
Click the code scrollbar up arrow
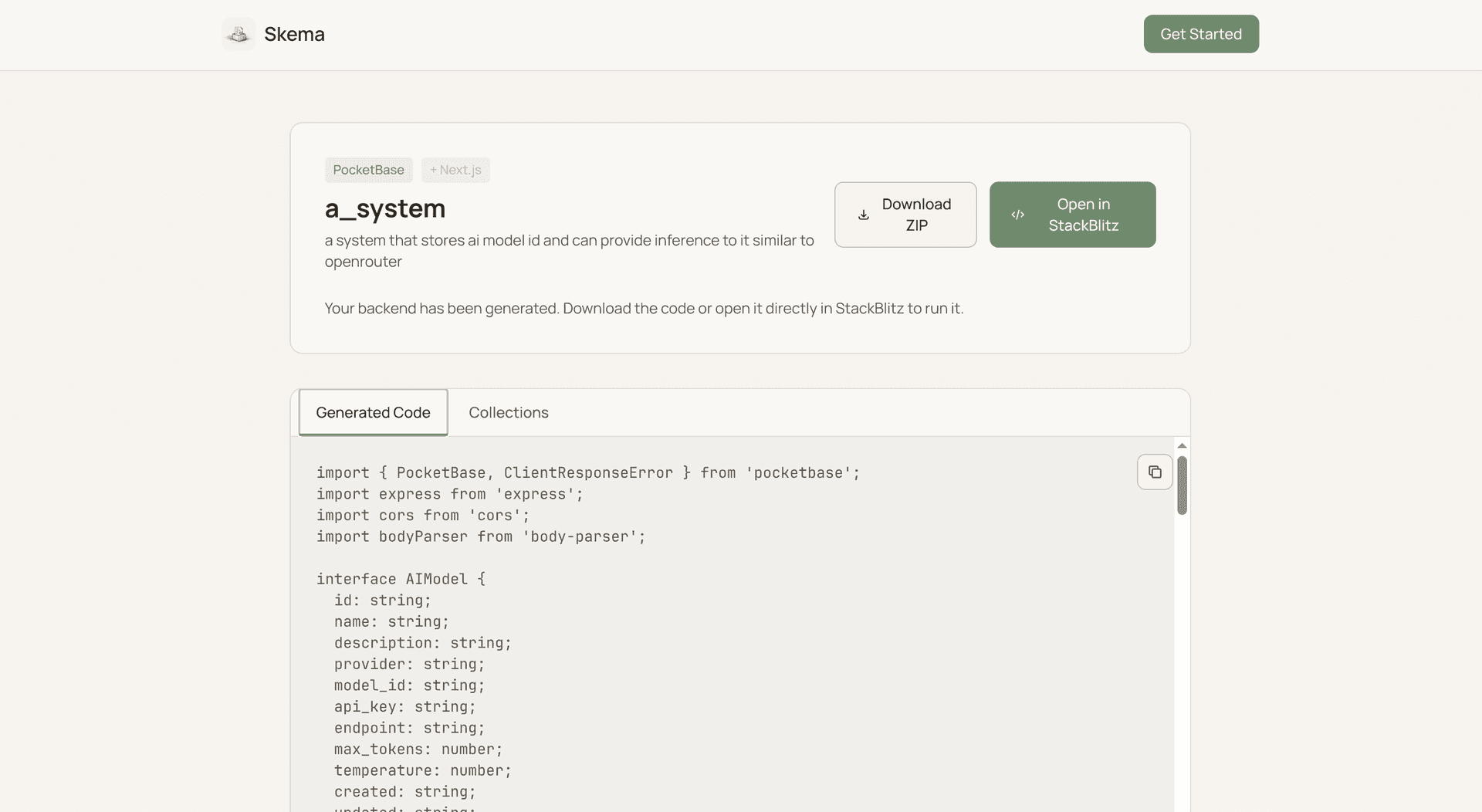point(1182,445)
